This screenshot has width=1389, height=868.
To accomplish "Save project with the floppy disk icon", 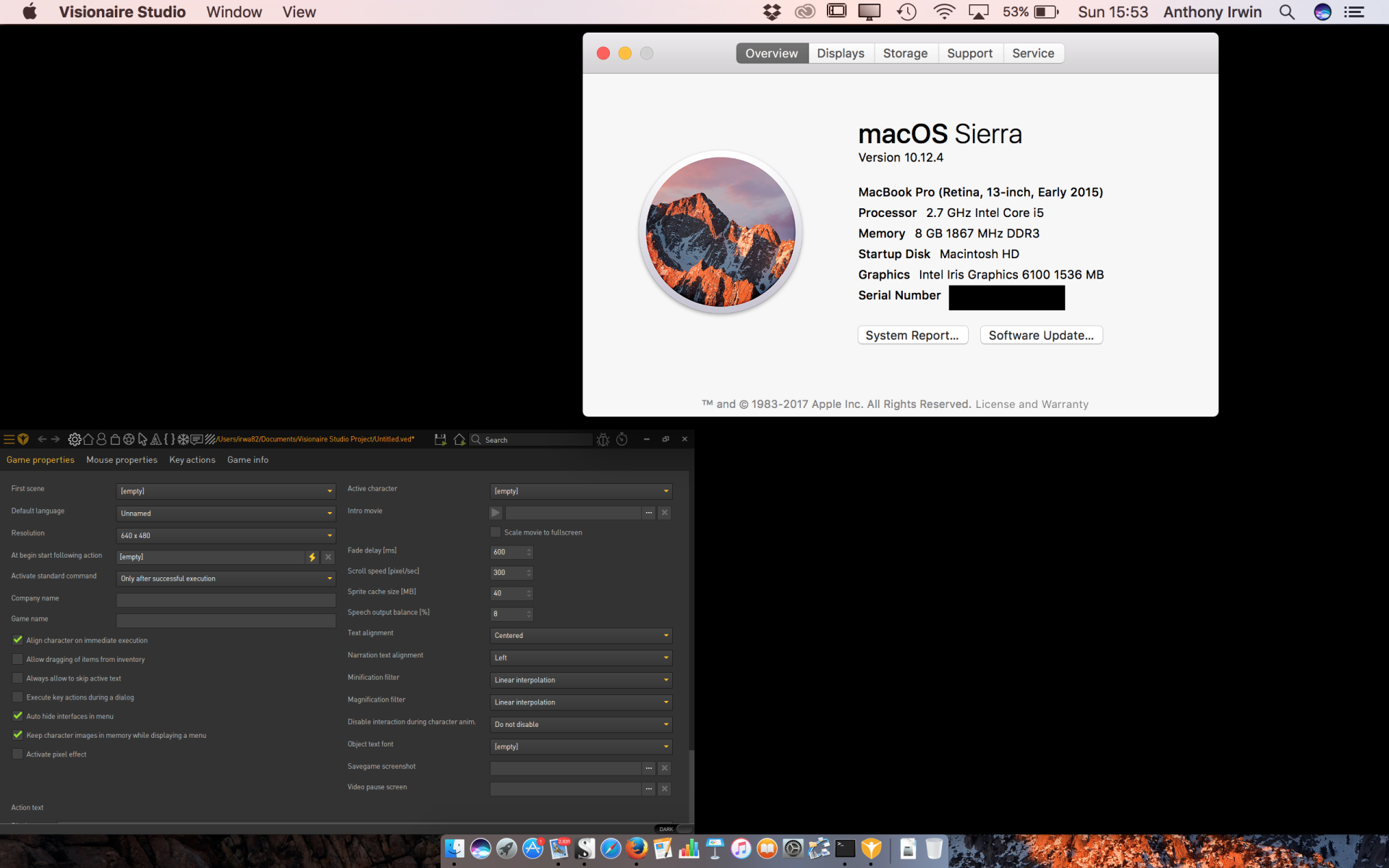I will coord(440,439).
